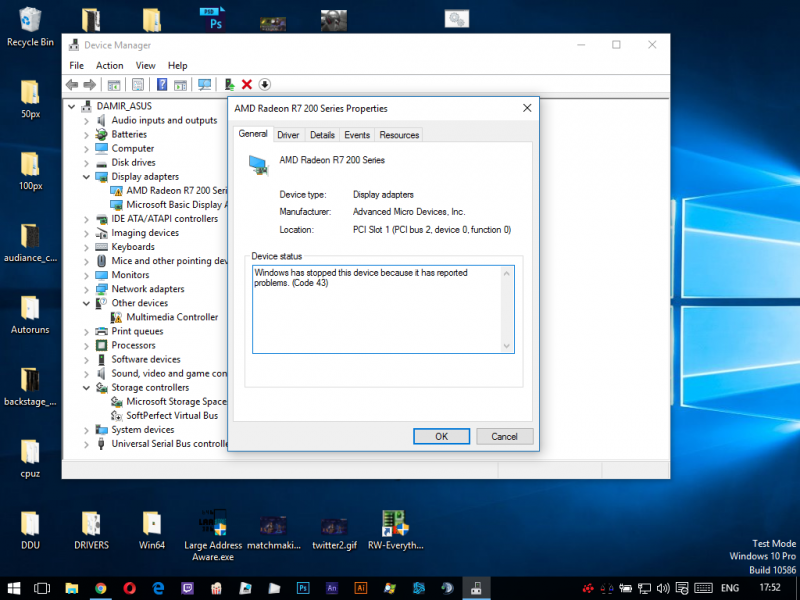Switch to the Events tab
The image size is (800, 600).
point(357,135)
